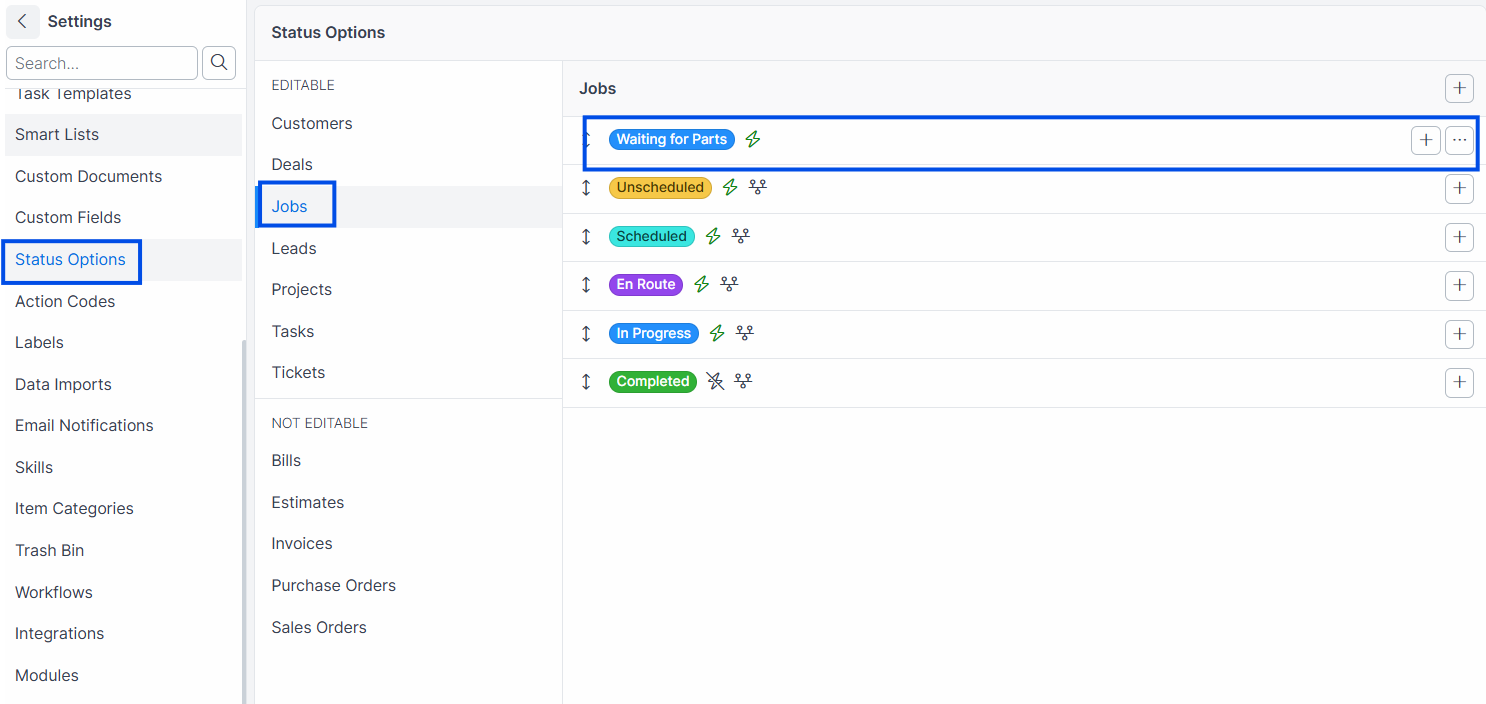Viewport: 1486px width, 704px height.
Task: Click plus button on Waiting for Parts row
Action: (x=1425, y=140)
